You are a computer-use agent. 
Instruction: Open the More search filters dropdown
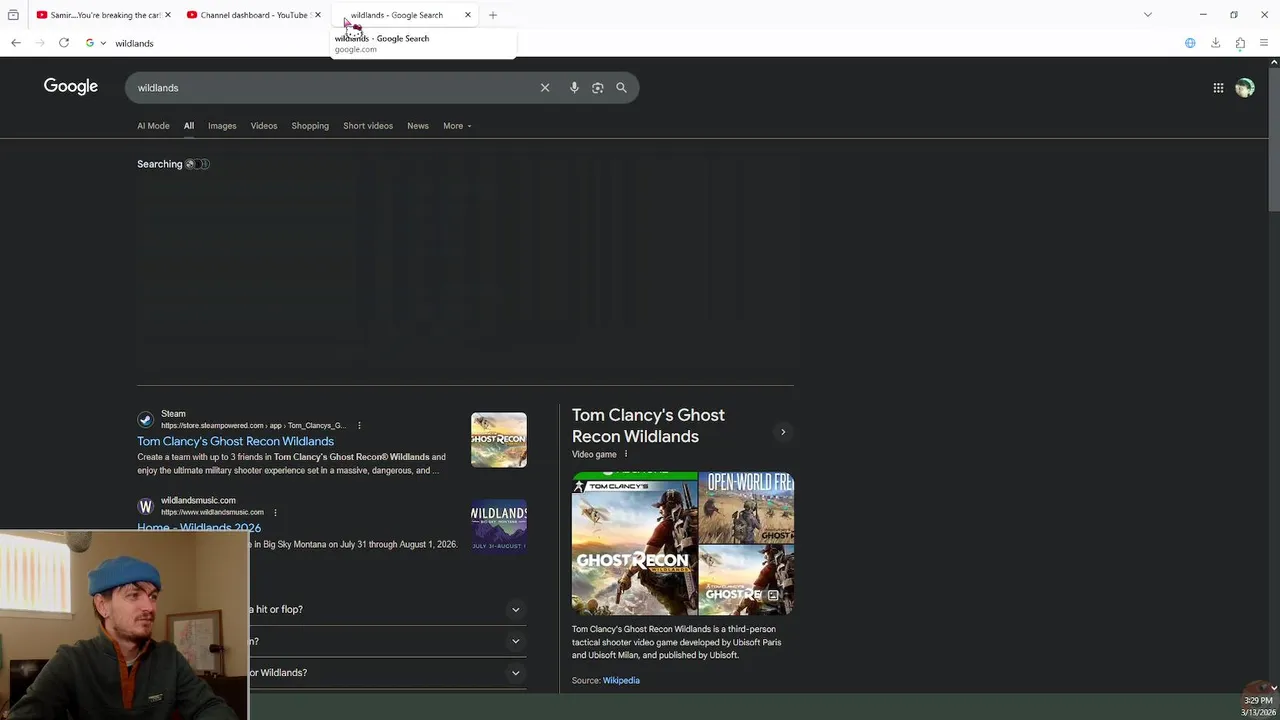click(x=457, y=126)
